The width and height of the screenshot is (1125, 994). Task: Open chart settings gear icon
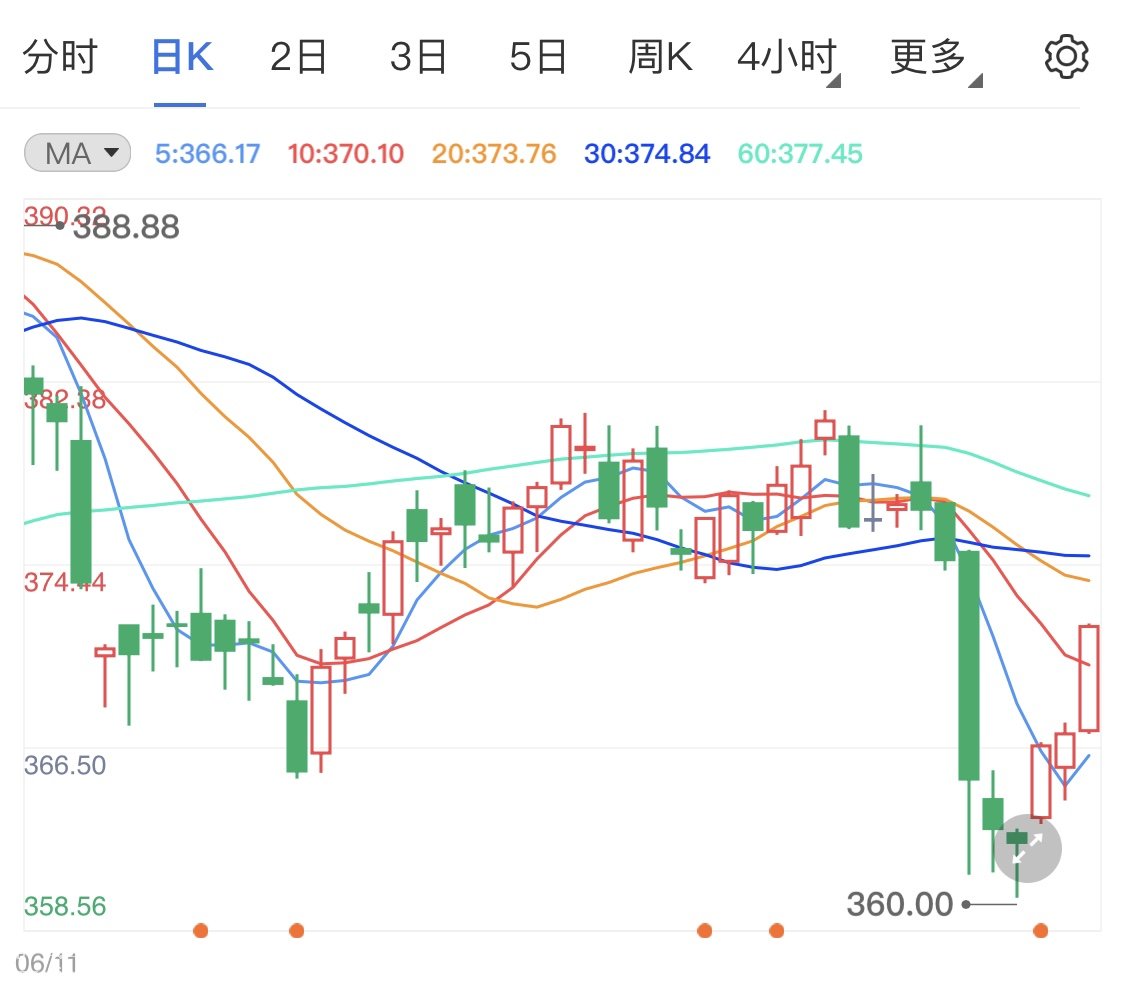[1066, 57]
